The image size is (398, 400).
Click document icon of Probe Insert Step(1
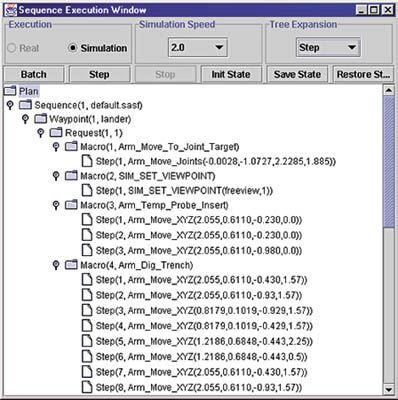click(x=87, y=220)
